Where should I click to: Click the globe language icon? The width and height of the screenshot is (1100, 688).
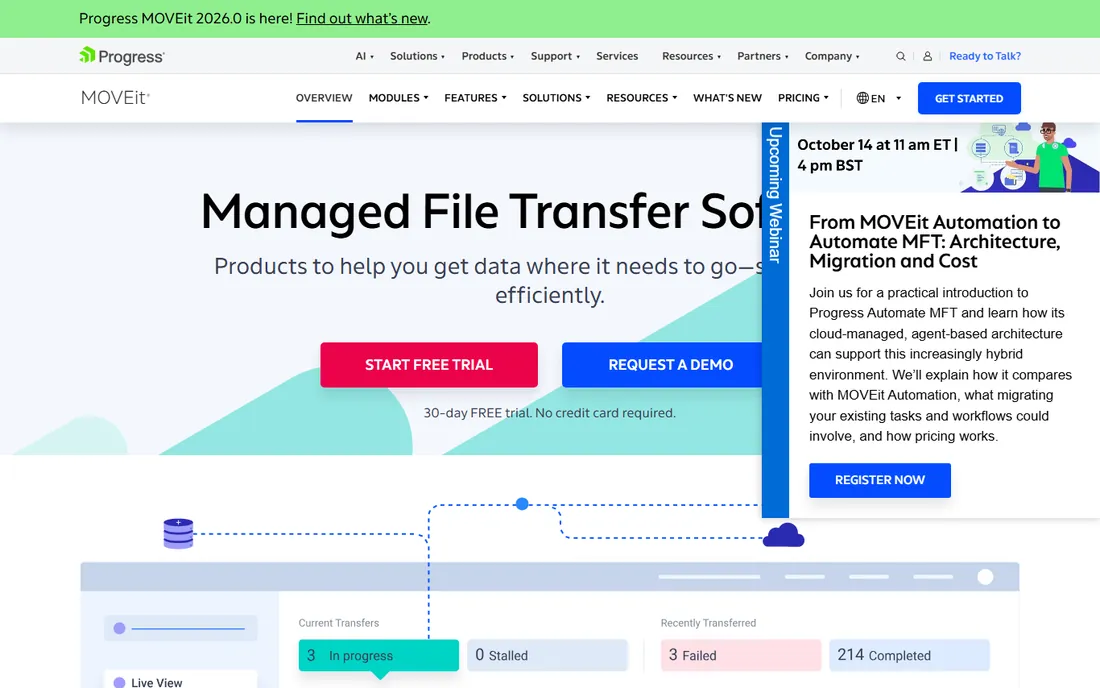[x=862, y=98]
